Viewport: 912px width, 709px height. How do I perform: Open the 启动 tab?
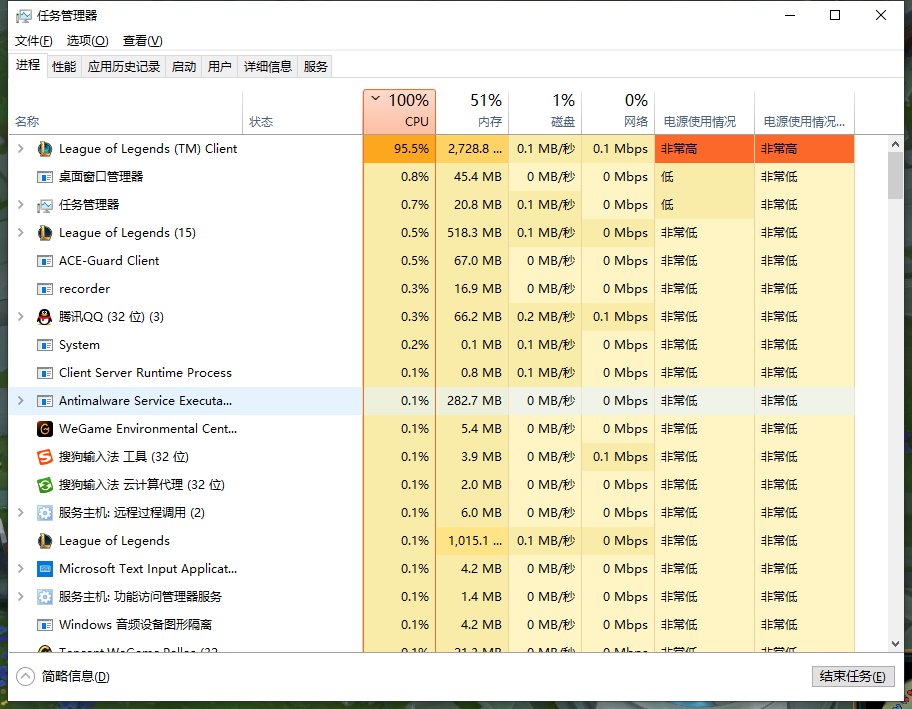click(x=184, y=67)
